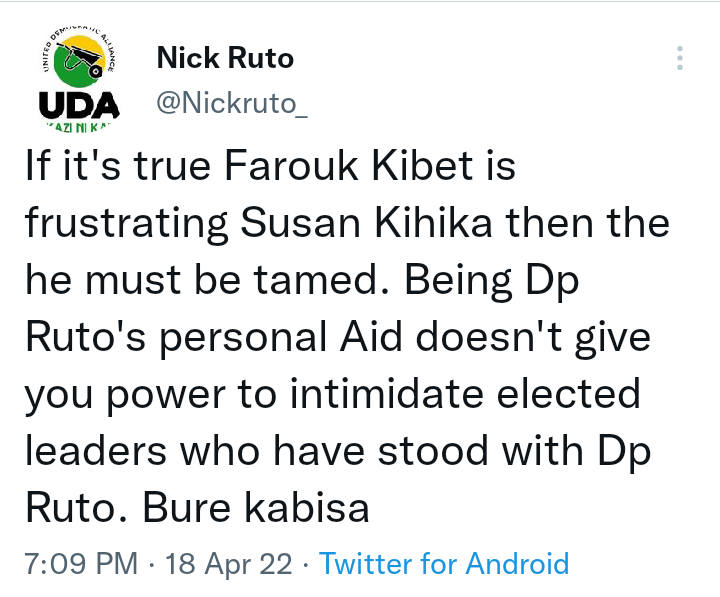Click the Kazi ni Kazi slogan under the logo
This screenshot has width=720, height=597.
(79, 127)
